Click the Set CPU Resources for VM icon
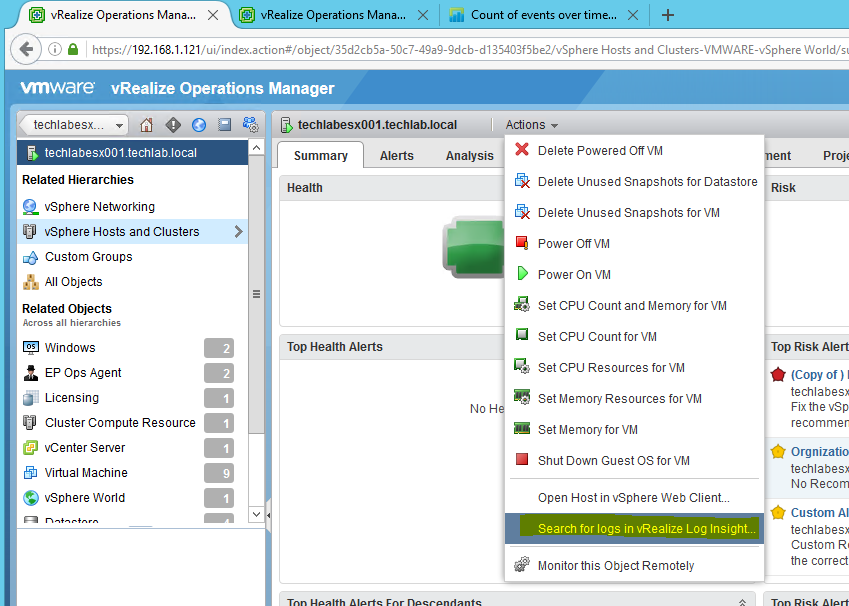This screenshot has height=606, width=849. coord(522,367)
